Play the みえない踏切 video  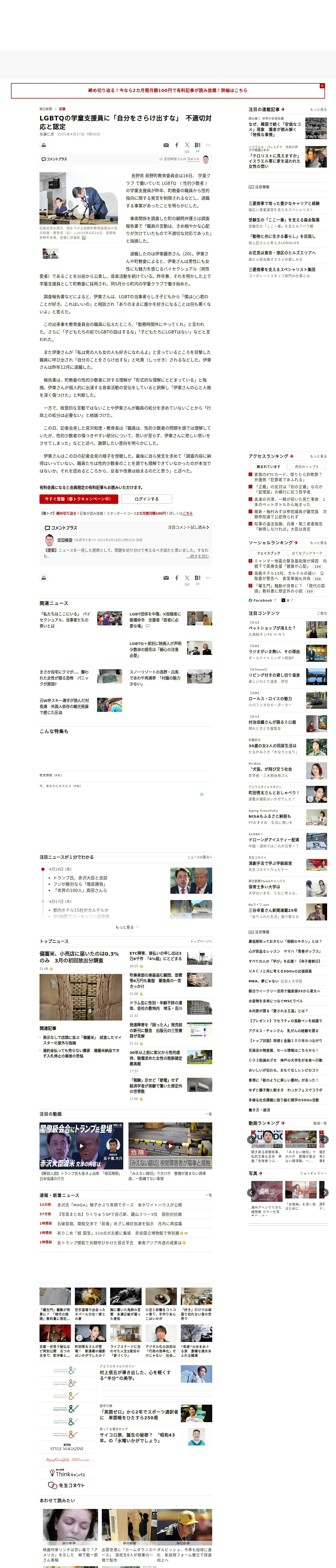(x=170, y=1146)
